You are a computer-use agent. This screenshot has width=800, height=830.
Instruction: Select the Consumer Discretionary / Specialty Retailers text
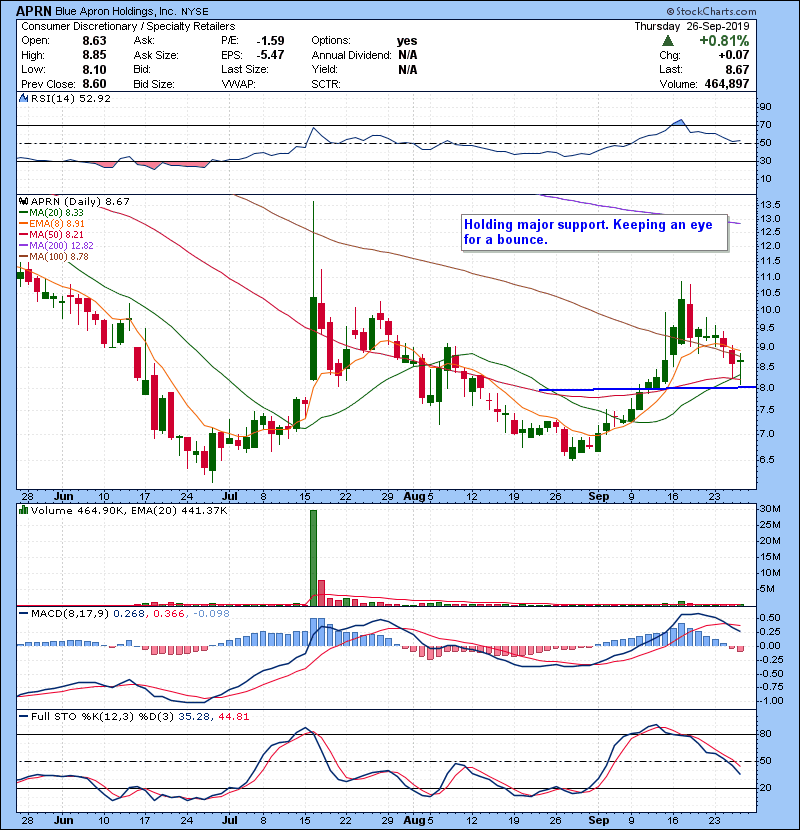(x=128, y=26)
